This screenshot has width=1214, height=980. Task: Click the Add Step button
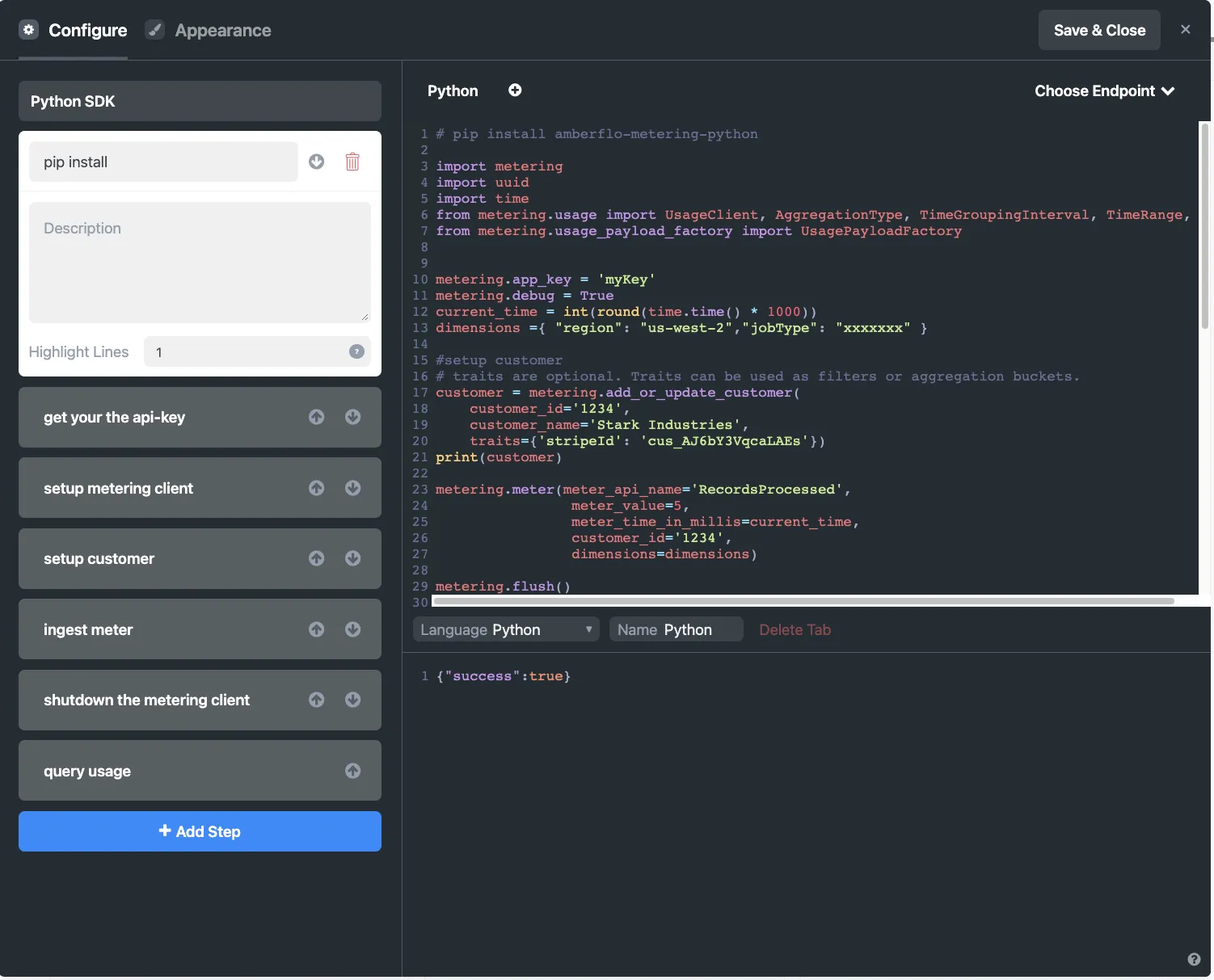200,831
